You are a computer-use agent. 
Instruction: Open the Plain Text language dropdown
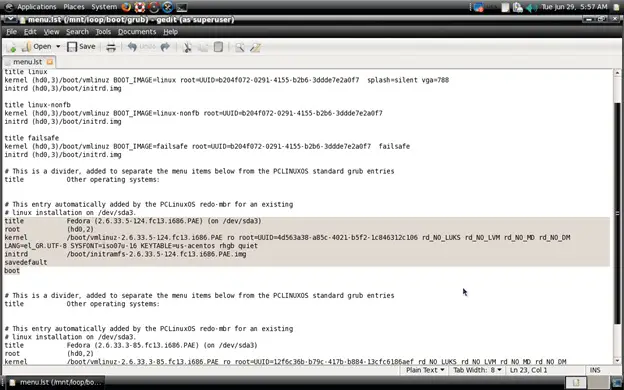(x=425, y=370)
